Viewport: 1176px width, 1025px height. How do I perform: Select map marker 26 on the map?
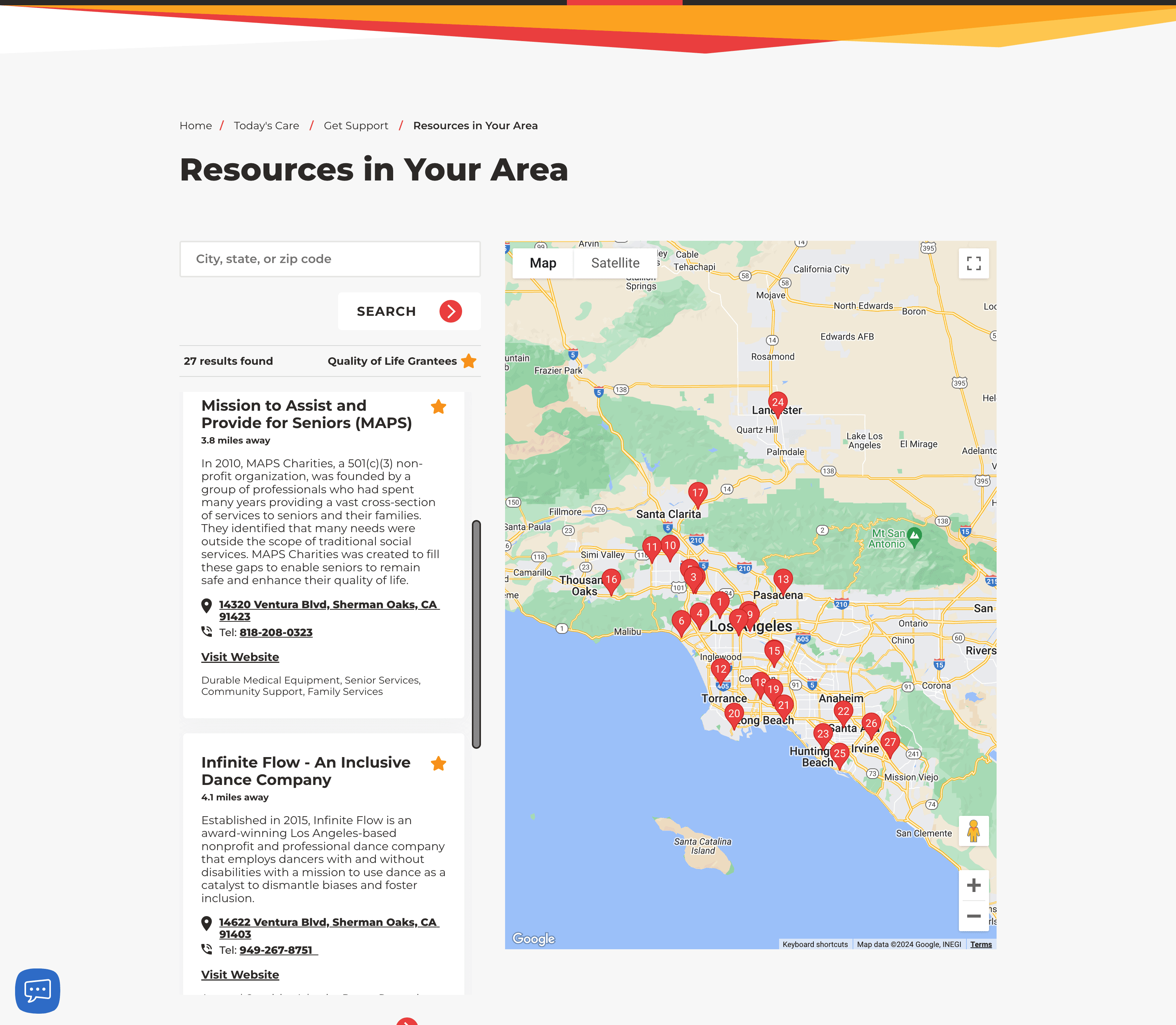(871, 724)
